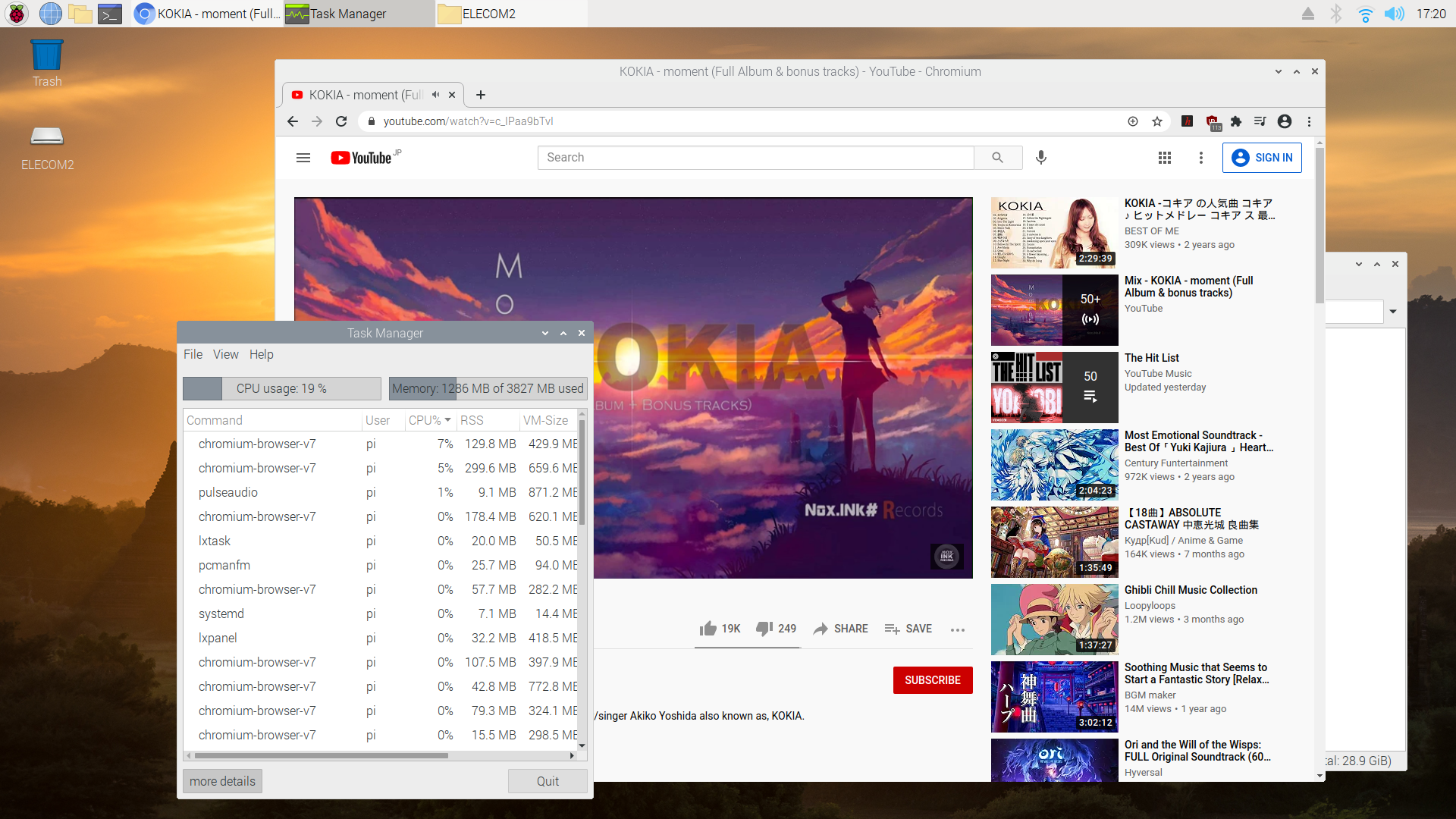Click the more details button
The height and width of the screenshot is (819, 1456).
(x=222, y=781)
